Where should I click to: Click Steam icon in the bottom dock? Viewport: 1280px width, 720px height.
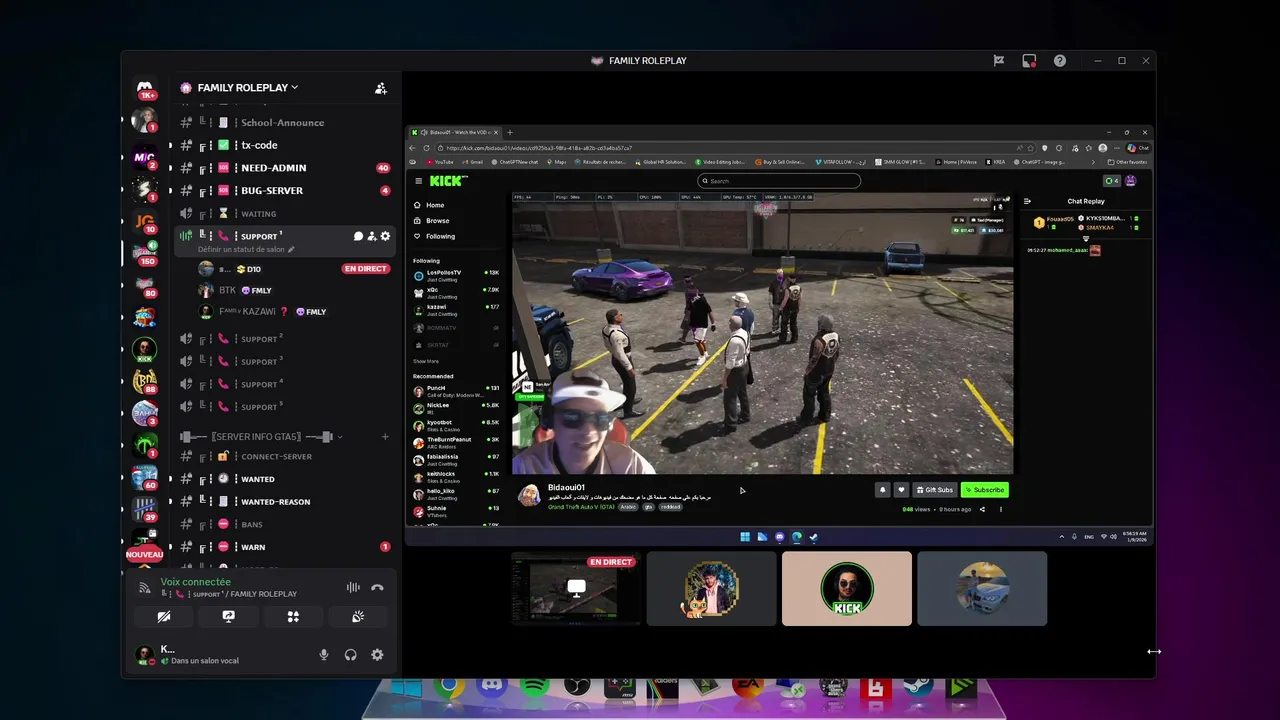[x=918, y=687]
